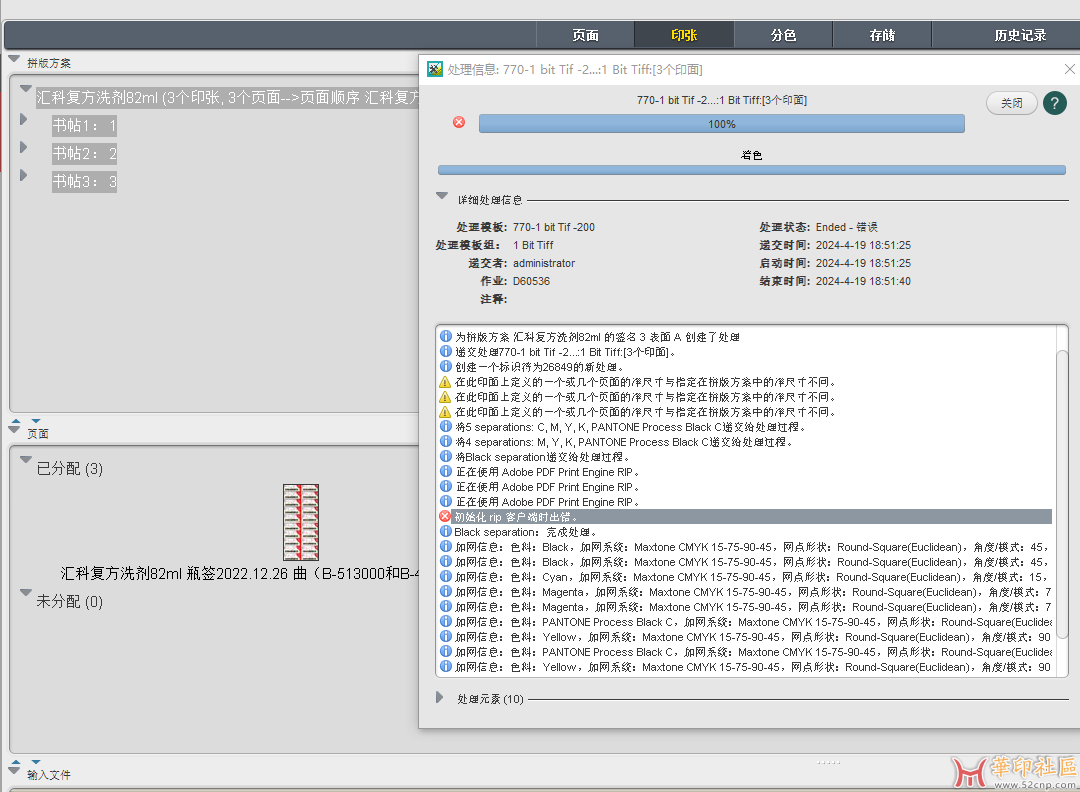
Task: Expand the 处理元素 (10) section
Action: 439,698
